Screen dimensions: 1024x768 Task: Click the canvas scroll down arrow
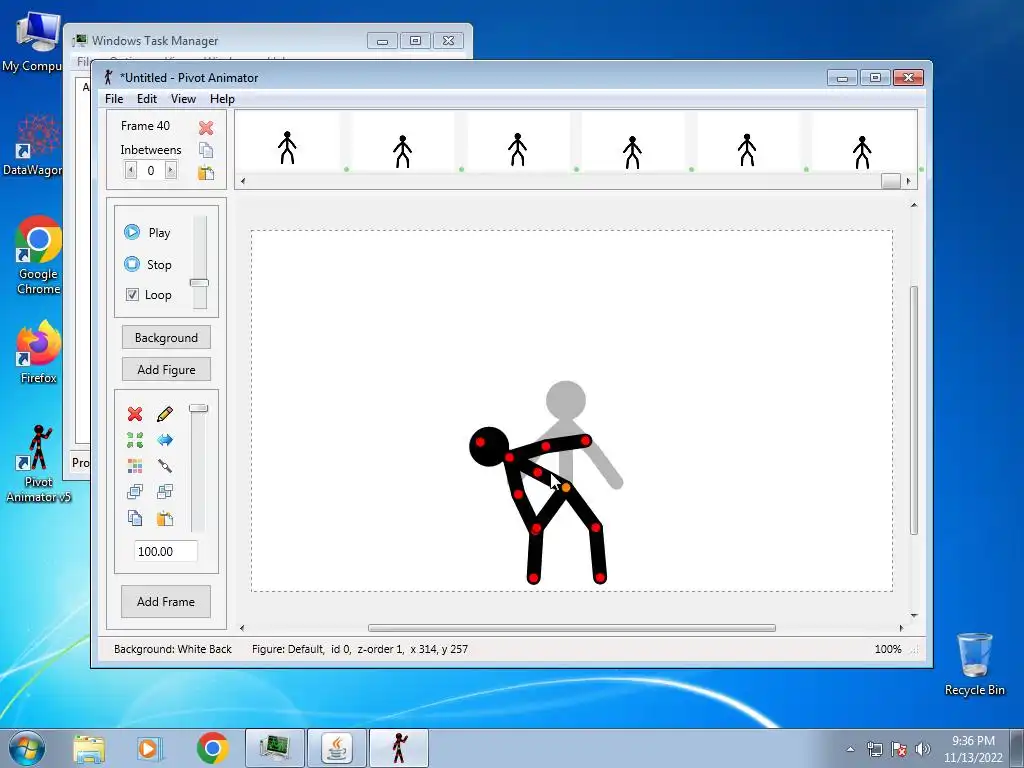click(914, 615)
